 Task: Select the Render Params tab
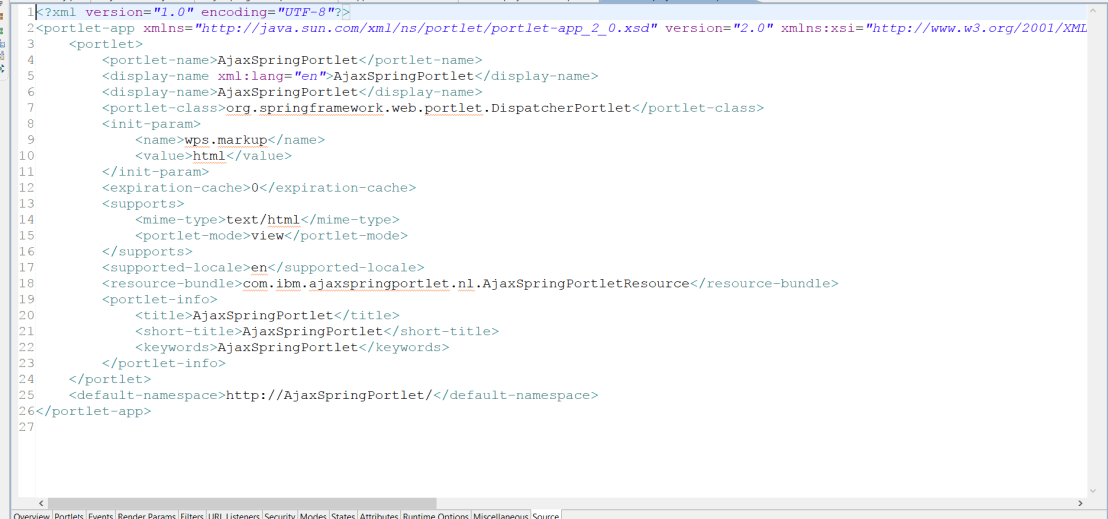[146, 516]
